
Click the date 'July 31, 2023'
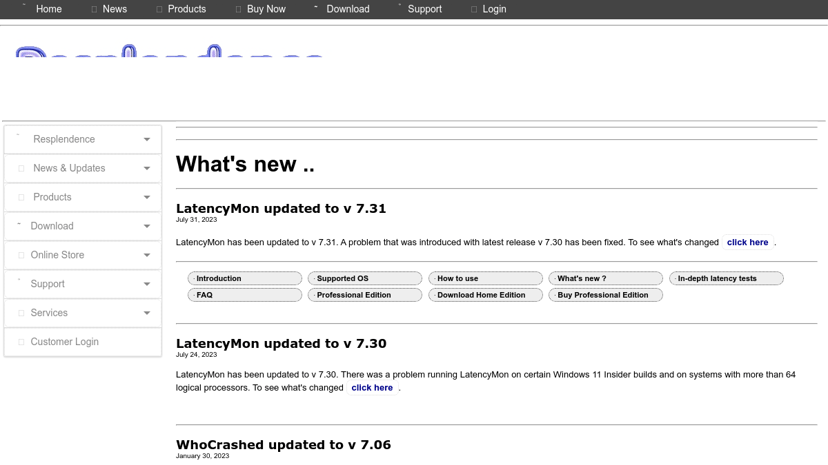[196, 220]
